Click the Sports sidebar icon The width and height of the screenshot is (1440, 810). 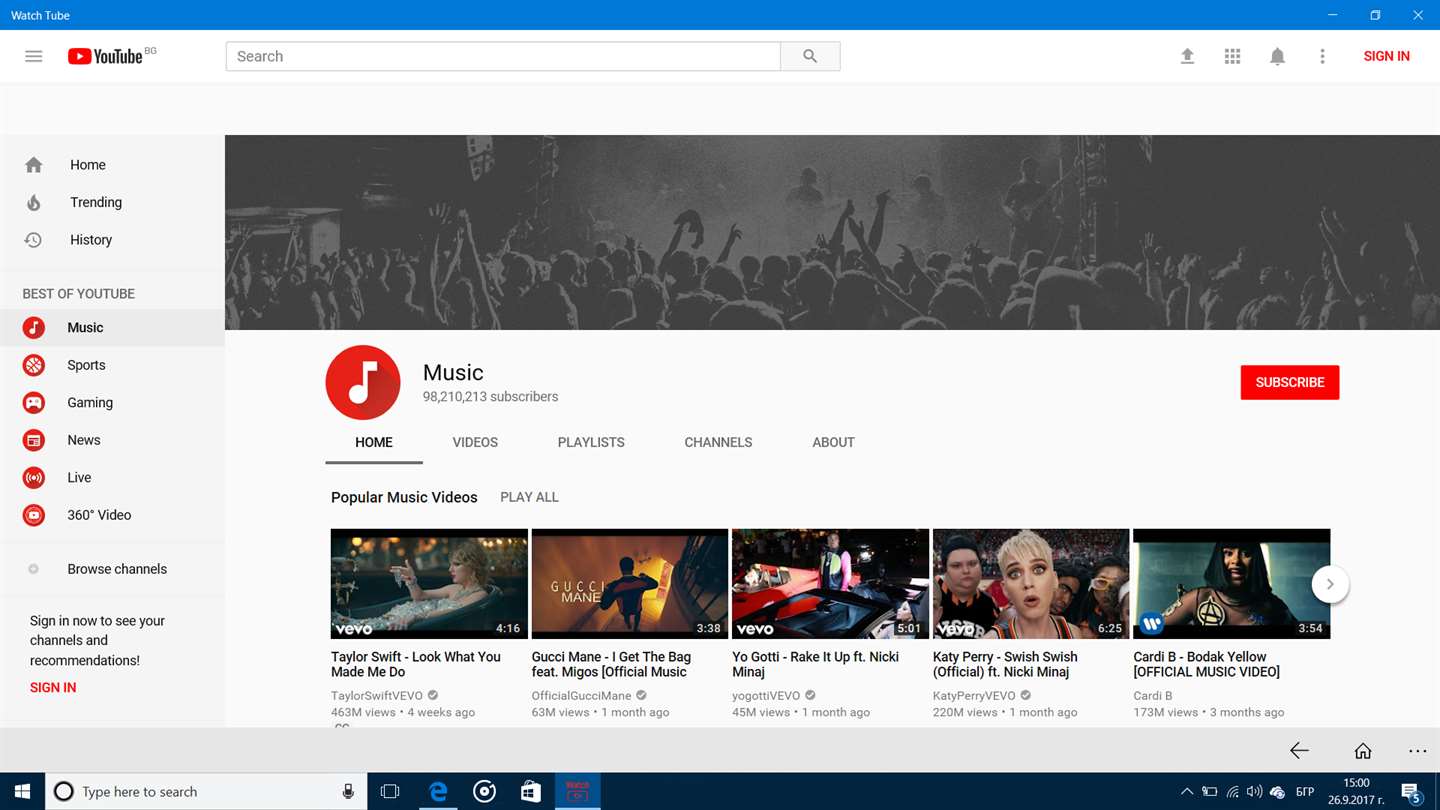coord(34,365)
